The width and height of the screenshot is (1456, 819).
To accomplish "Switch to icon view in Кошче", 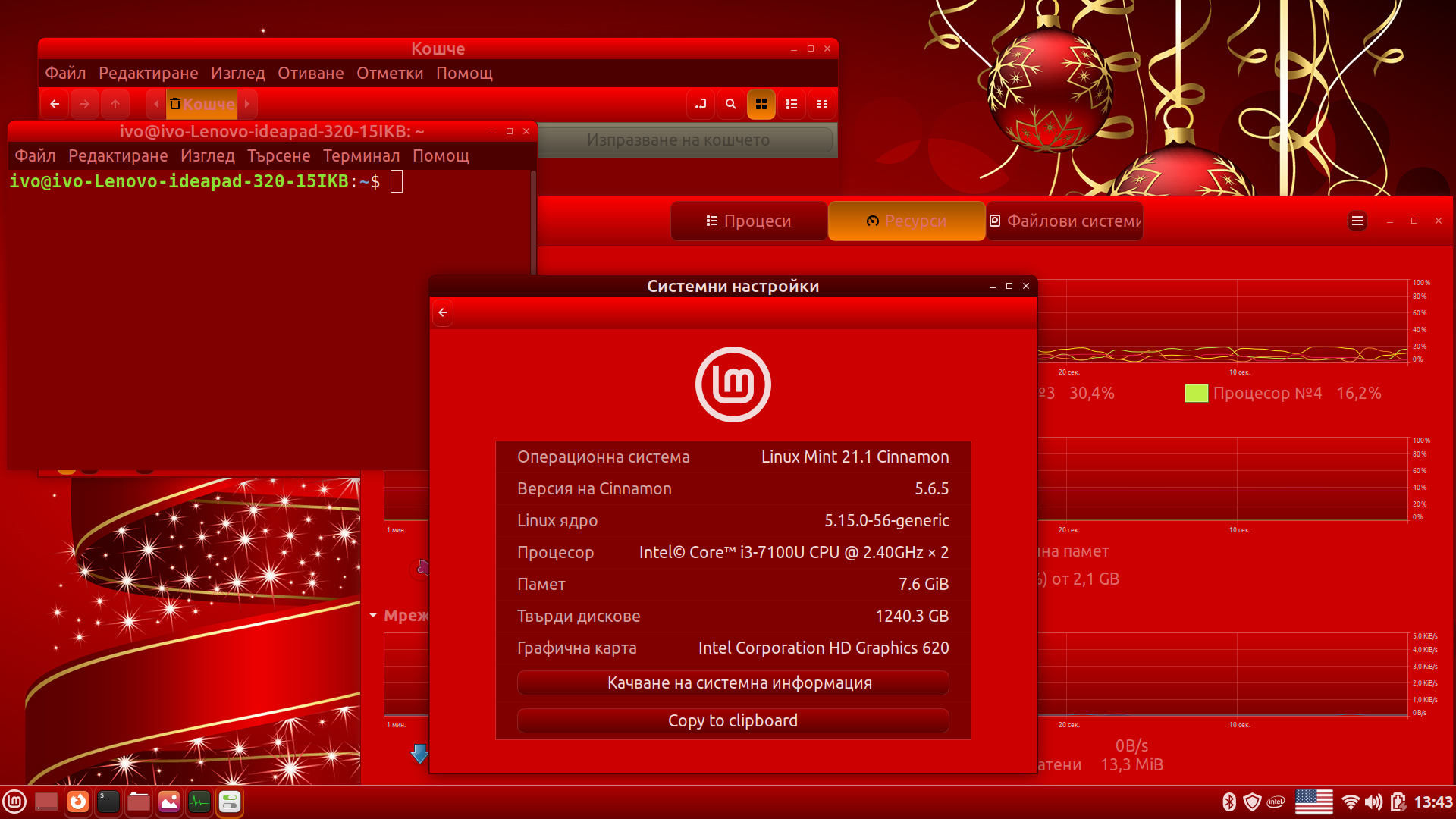I will [761, 104].
